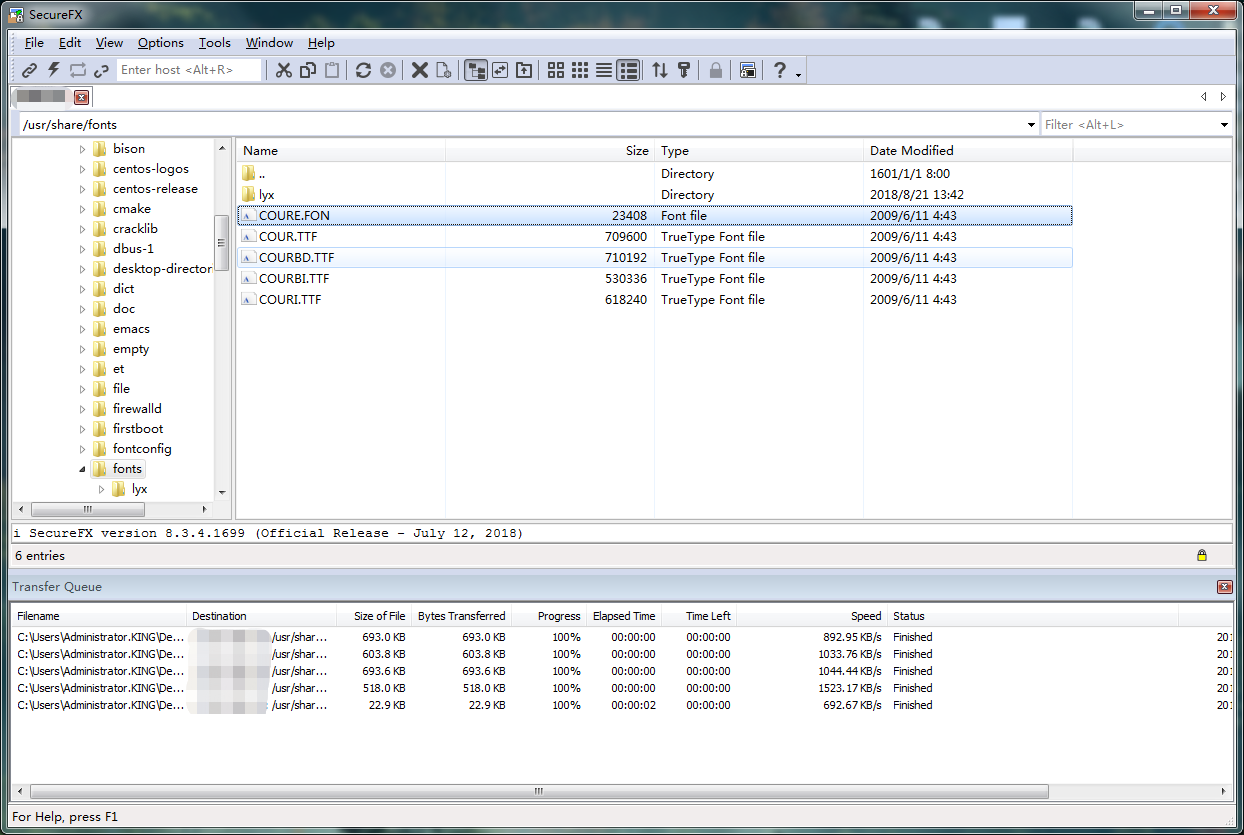Sort files by Size column header

point(549,151)
